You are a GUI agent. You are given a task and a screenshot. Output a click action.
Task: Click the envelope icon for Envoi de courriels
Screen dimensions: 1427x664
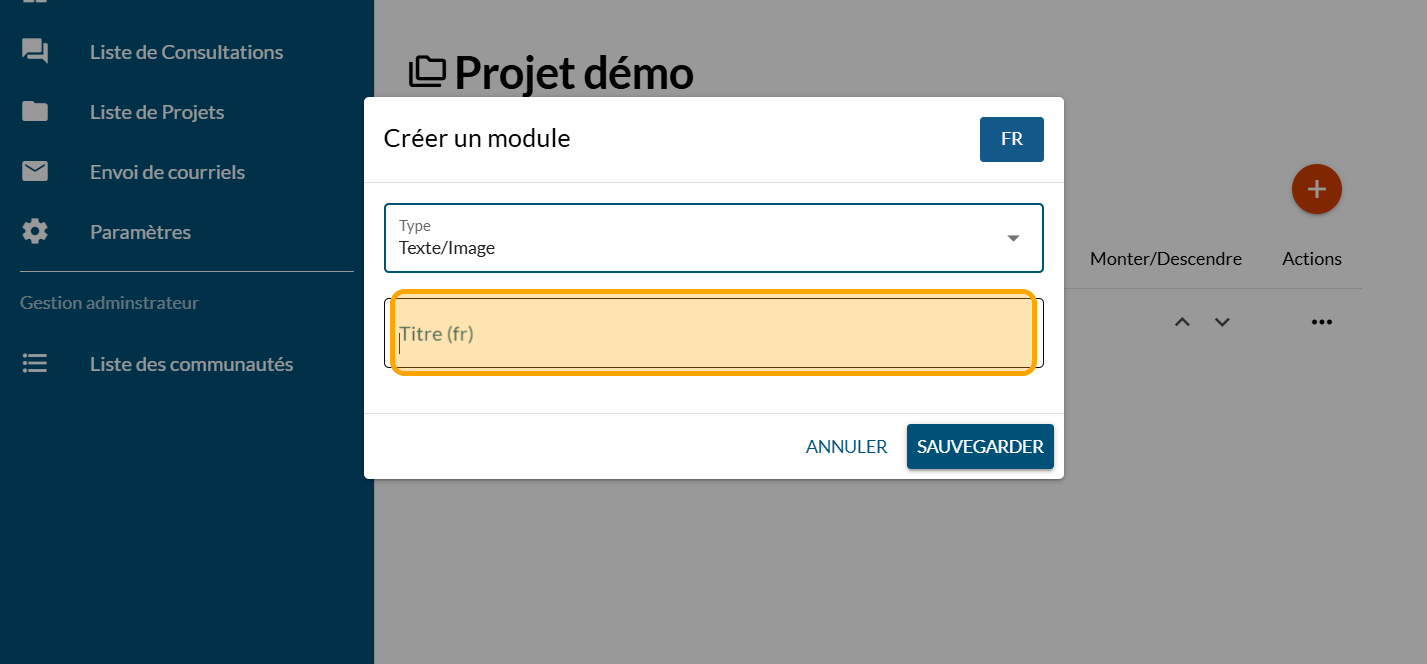click(x=35, y=172)
